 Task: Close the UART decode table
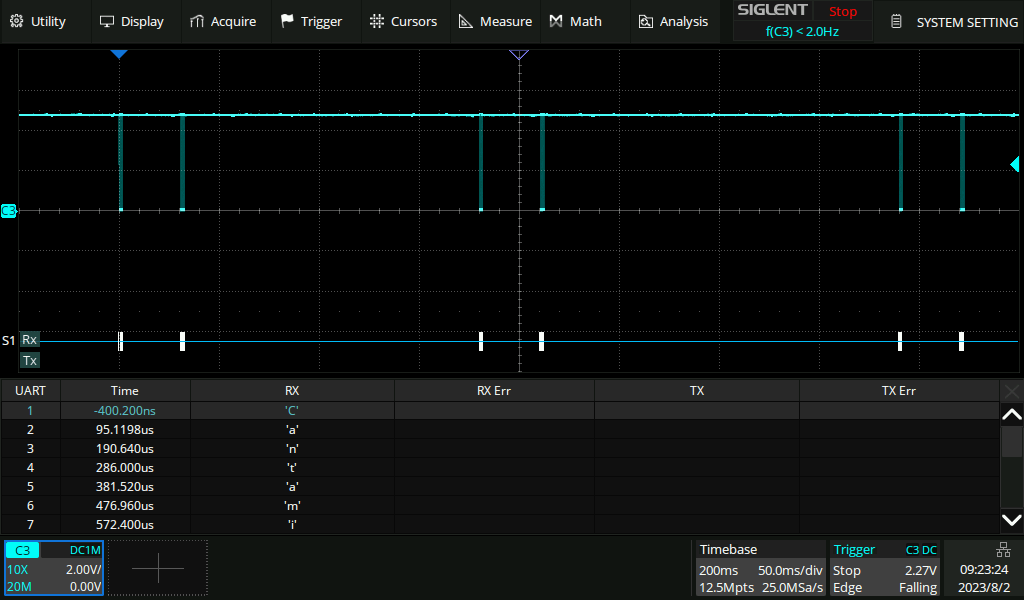coord(1012,391)
